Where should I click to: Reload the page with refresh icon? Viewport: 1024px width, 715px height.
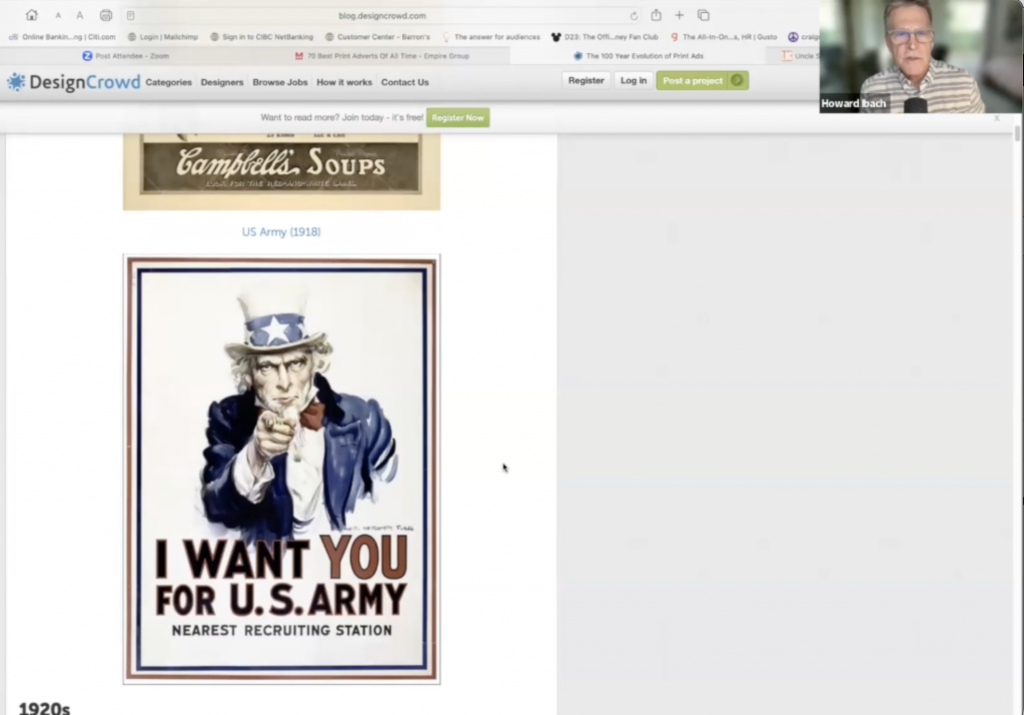tap(634, 16)
